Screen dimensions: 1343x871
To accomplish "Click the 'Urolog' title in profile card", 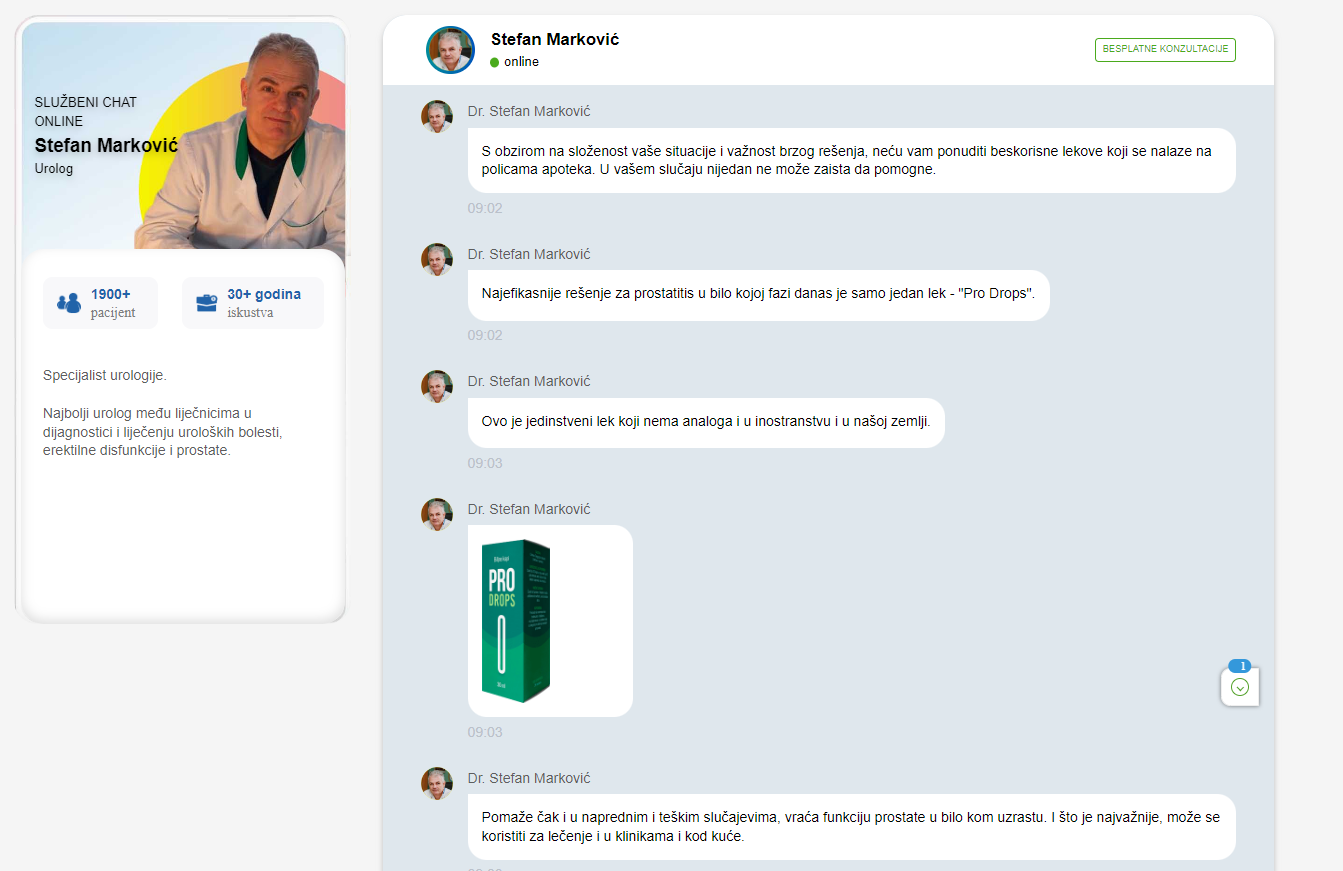I will tap(54, 169).
